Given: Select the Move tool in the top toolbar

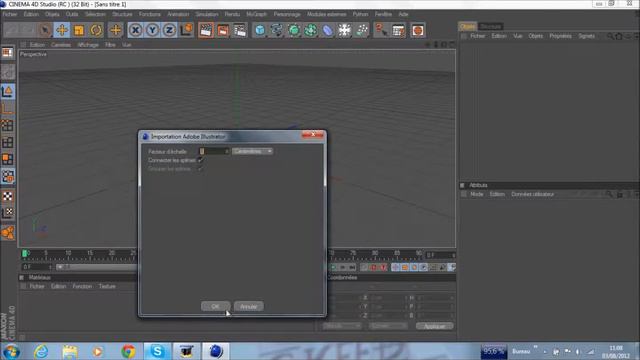Looking at the screenshot, I should tap(62, 30).
